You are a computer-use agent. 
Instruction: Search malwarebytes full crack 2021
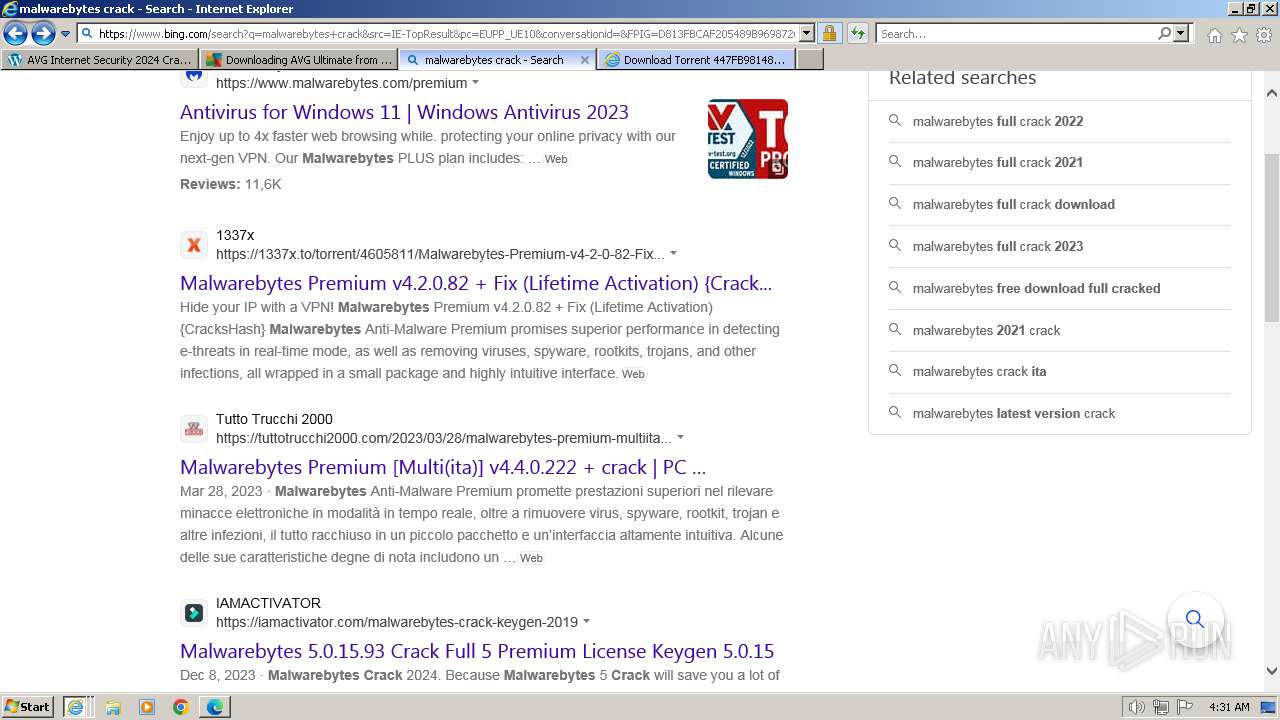tap(1059, 162)
